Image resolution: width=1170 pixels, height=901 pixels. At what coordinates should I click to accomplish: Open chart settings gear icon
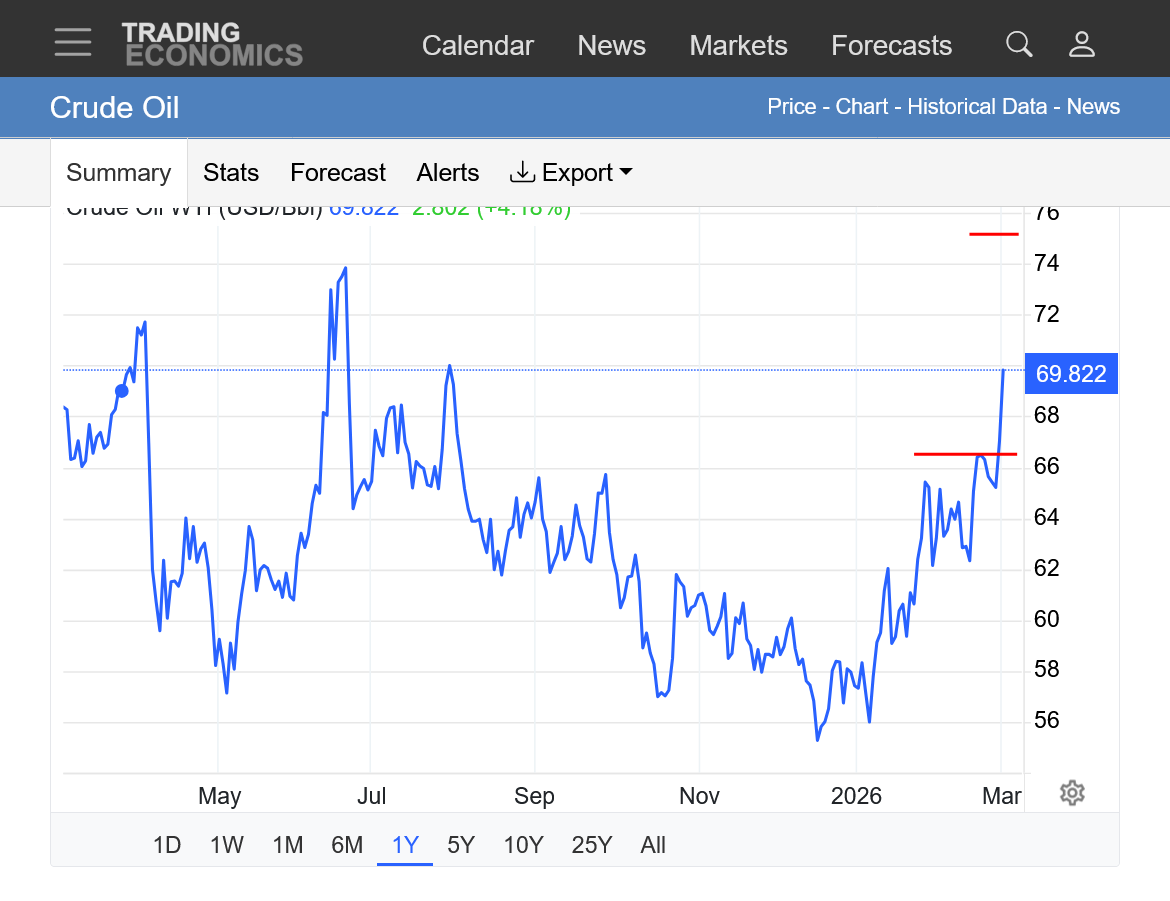1072,793
